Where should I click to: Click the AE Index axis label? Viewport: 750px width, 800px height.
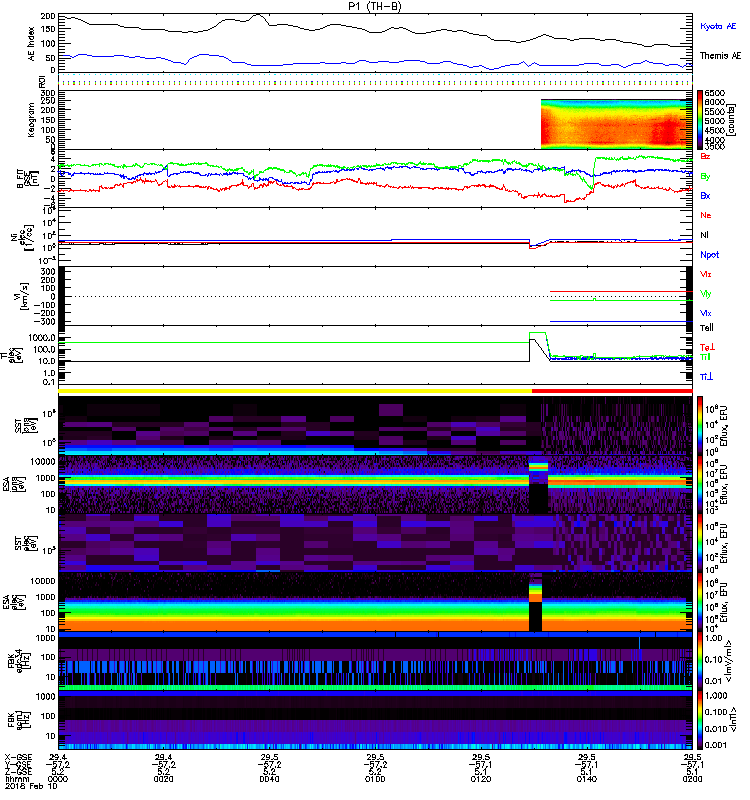click(32, 44)
